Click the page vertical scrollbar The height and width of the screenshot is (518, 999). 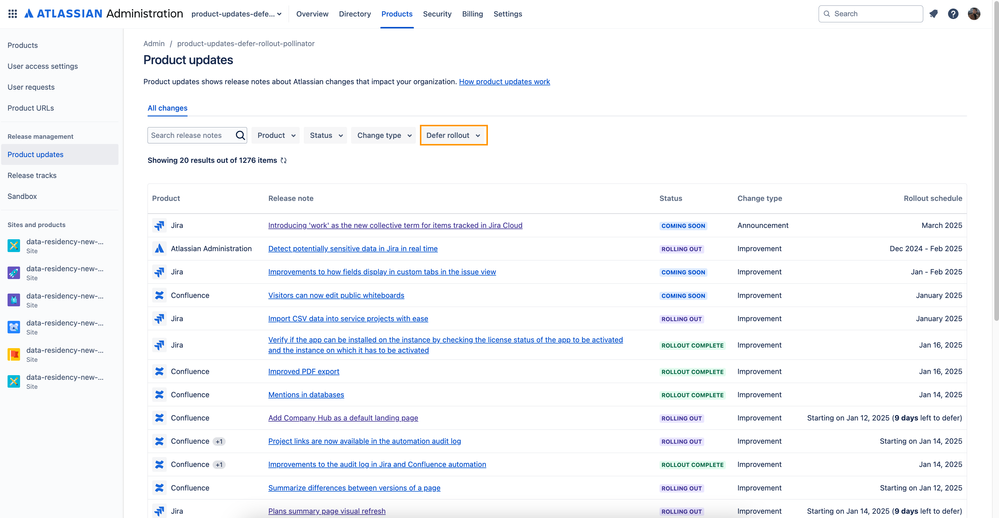coord(995,159)
